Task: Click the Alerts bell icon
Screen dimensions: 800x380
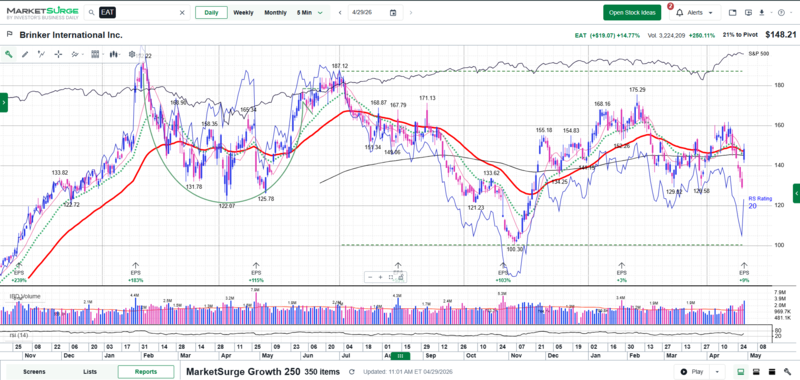Action: click(x=679, y=13)
